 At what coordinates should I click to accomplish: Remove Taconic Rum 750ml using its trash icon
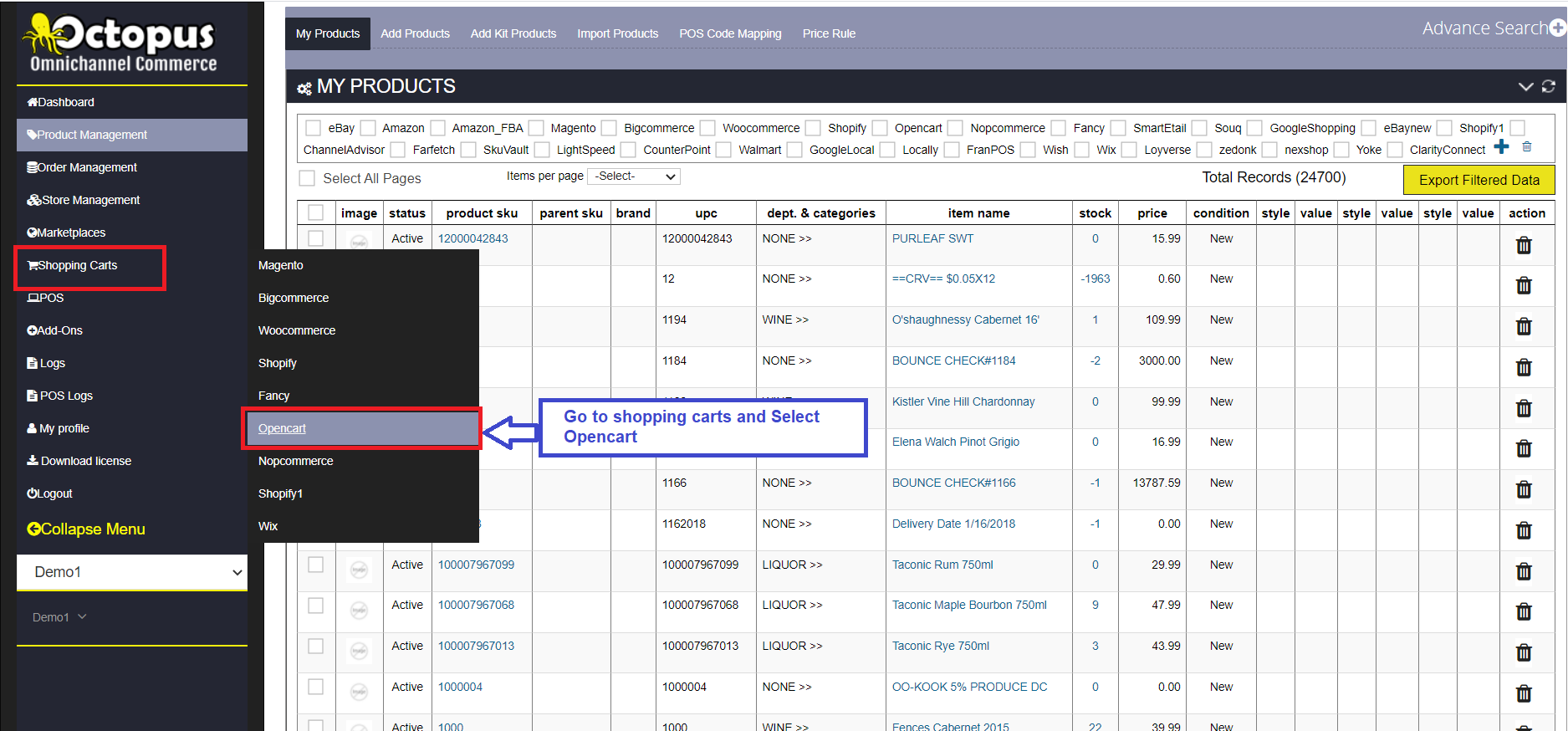click(1524, 571)
